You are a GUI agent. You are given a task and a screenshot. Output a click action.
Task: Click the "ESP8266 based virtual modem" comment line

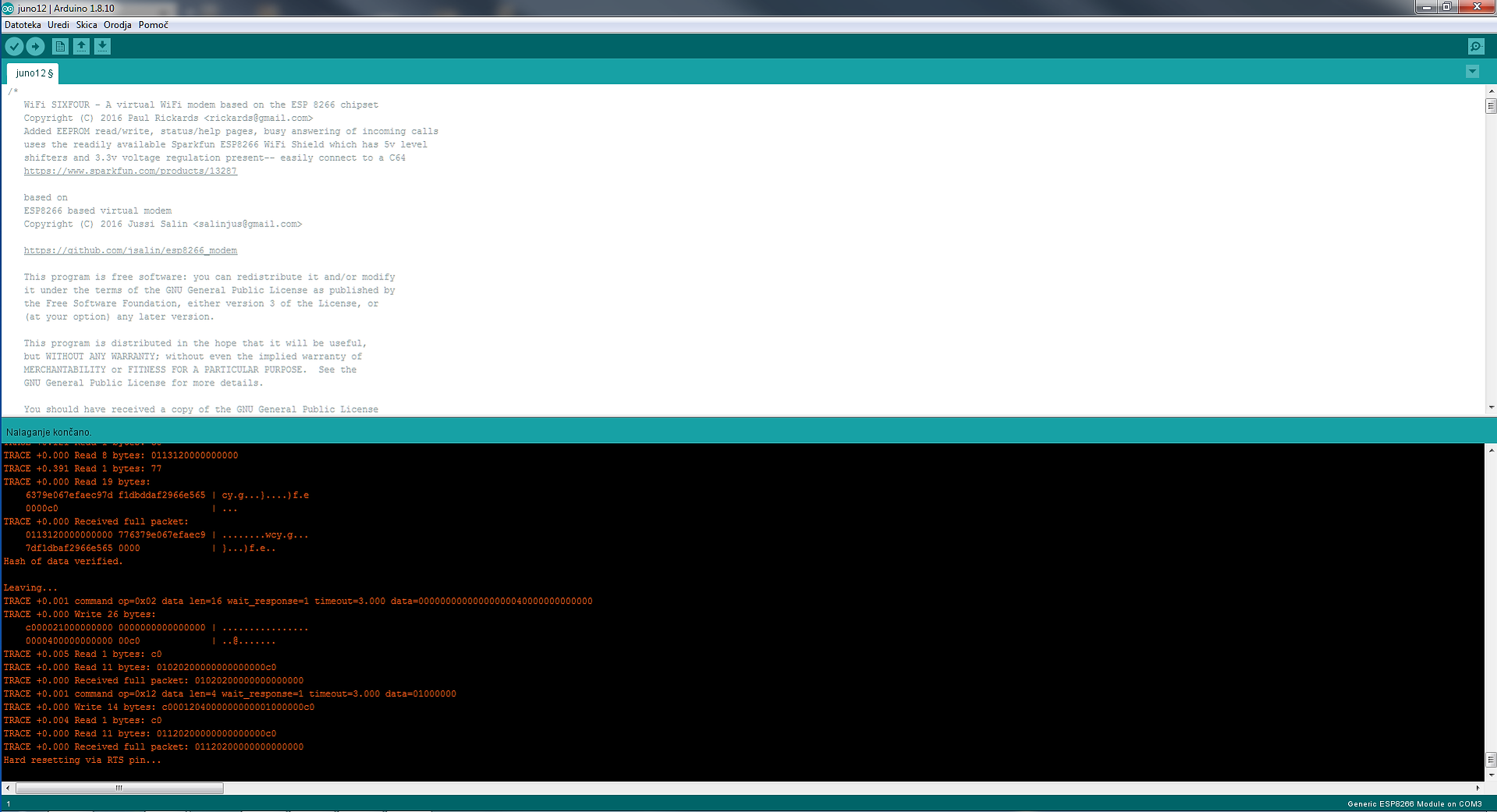click(x=98, y=211)
